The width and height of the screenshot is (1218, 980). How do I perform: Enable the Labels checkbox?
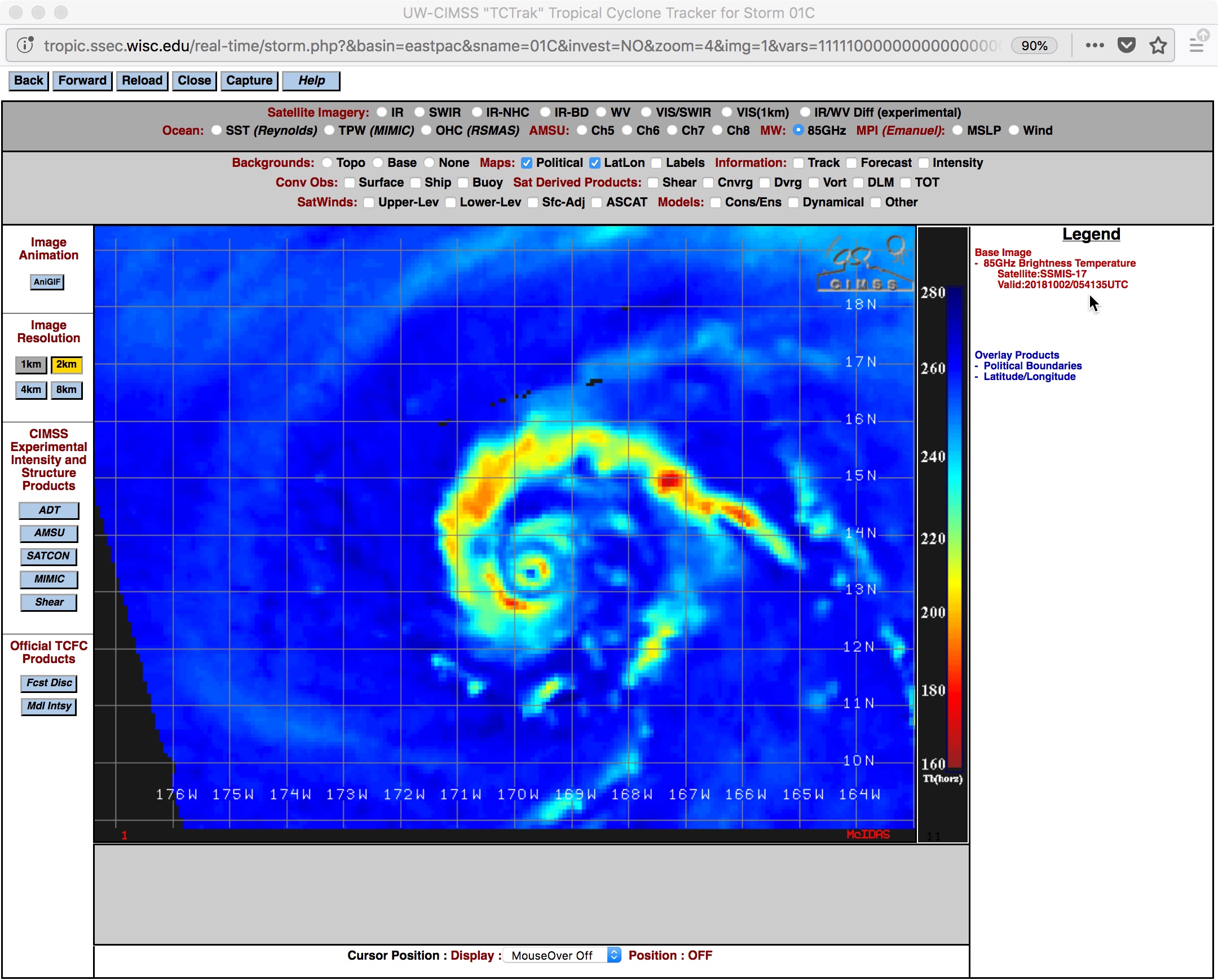click(x=656, y=163)
